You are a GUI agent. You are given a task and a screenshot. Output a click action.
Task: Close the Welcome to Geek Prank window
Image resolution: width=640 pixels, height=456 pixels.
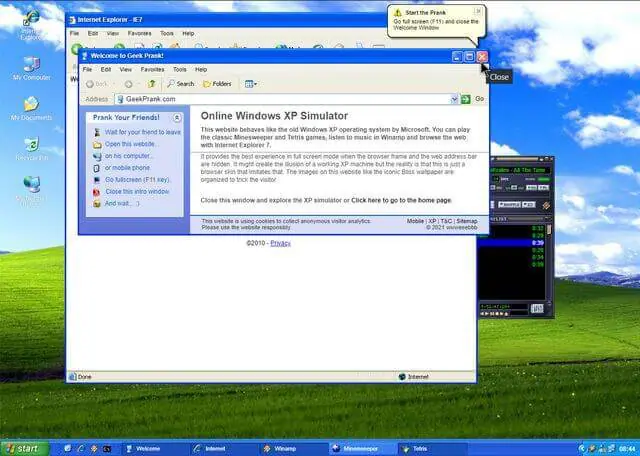pos(482,57)
